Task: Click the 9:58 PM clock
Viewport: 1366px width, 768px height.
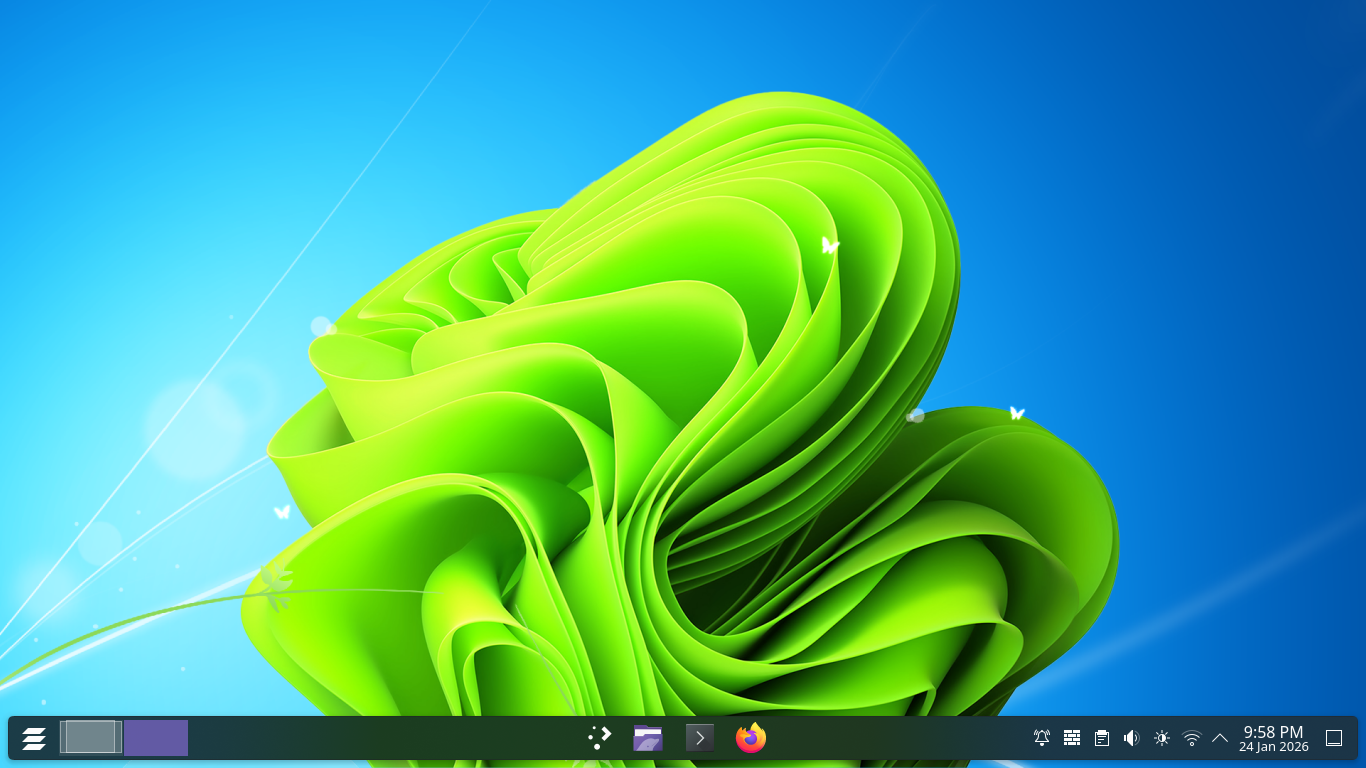Action: click(1273, 732)
